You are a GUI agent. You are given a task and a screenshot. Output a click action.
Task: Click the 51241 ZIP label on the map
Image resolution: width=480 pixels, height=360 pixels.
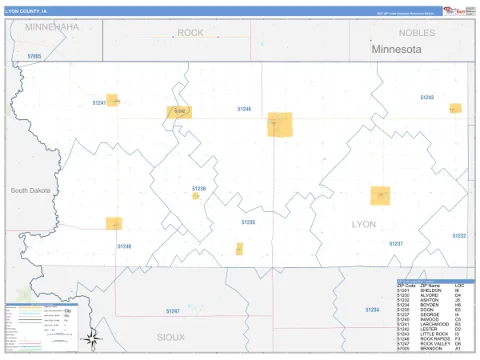pyautogui.click(x=99, y=103)
